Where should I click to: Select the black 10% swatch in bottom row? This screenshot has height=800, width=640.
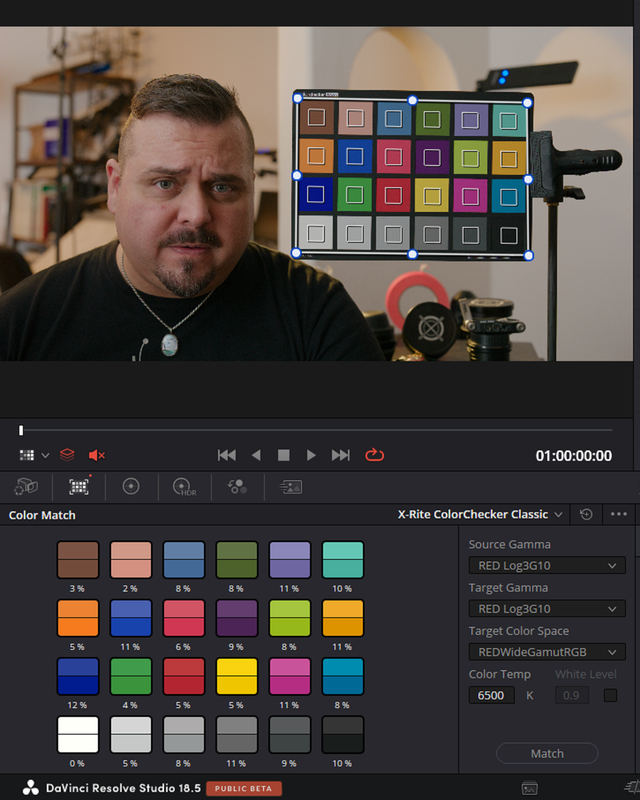pos(343,735)
